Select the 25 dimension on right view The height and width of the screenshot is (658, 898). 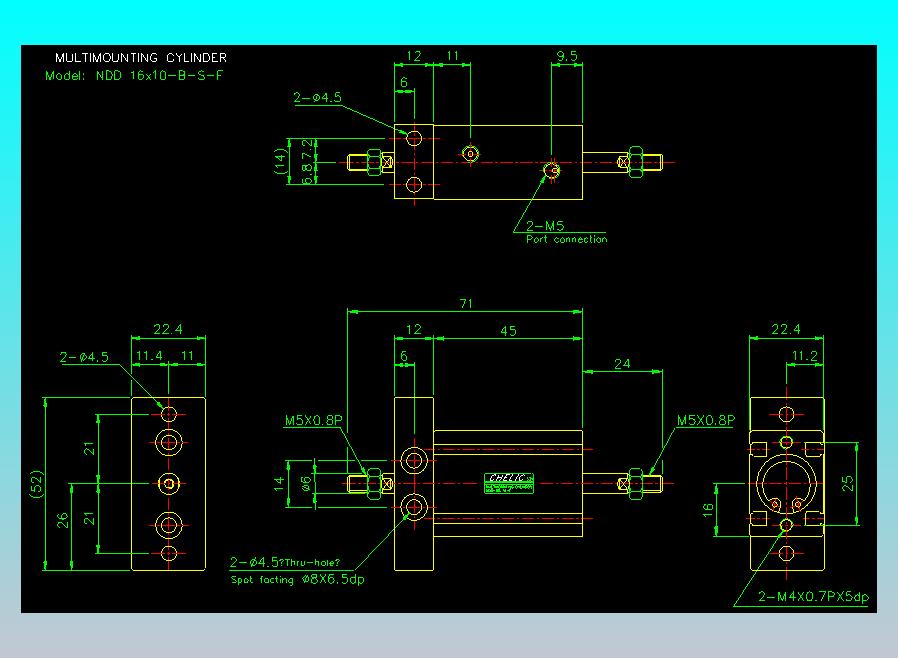848,483
